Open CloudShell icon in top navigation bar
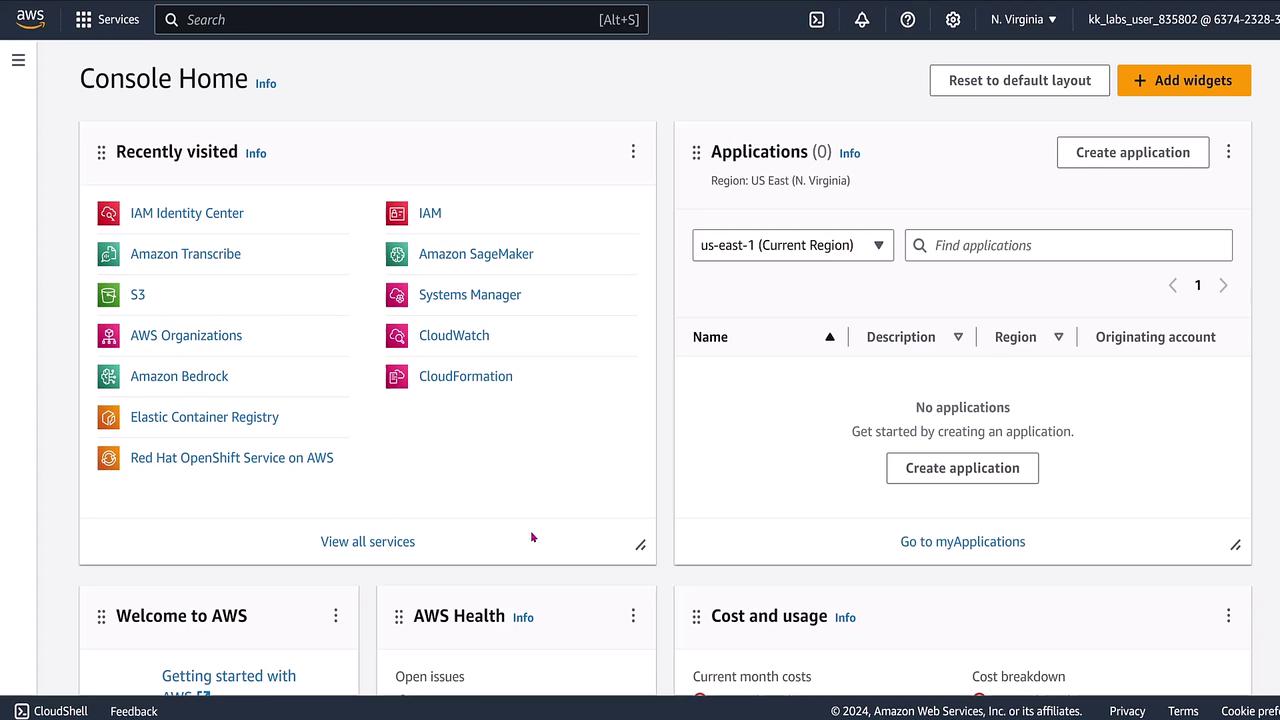This screenshot has height=720, width=1280. pos(817,20)
